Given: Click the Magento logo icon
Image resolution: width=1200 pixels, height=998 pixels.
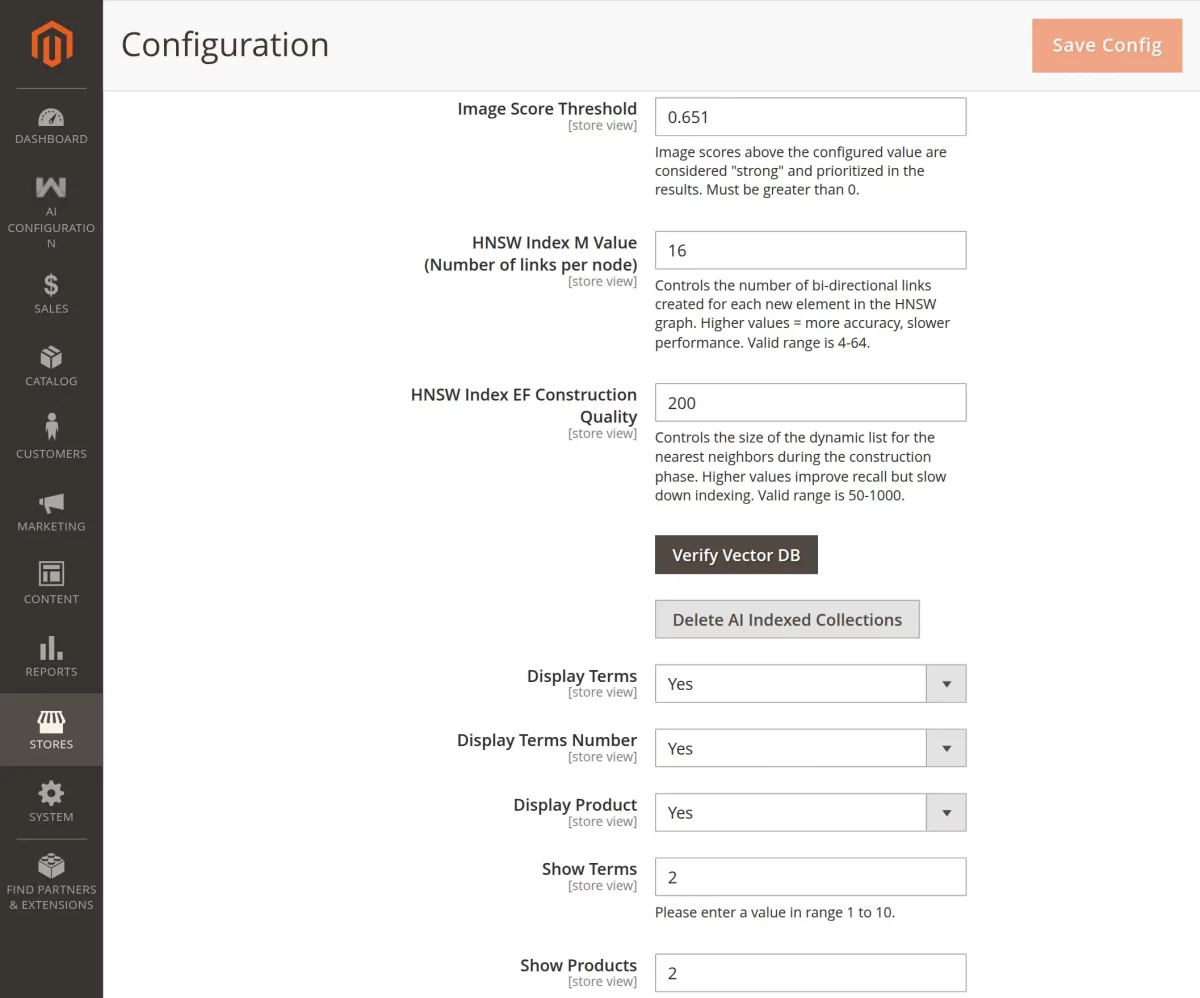Looking at the screenshot, I should click(x=51, y=44).
